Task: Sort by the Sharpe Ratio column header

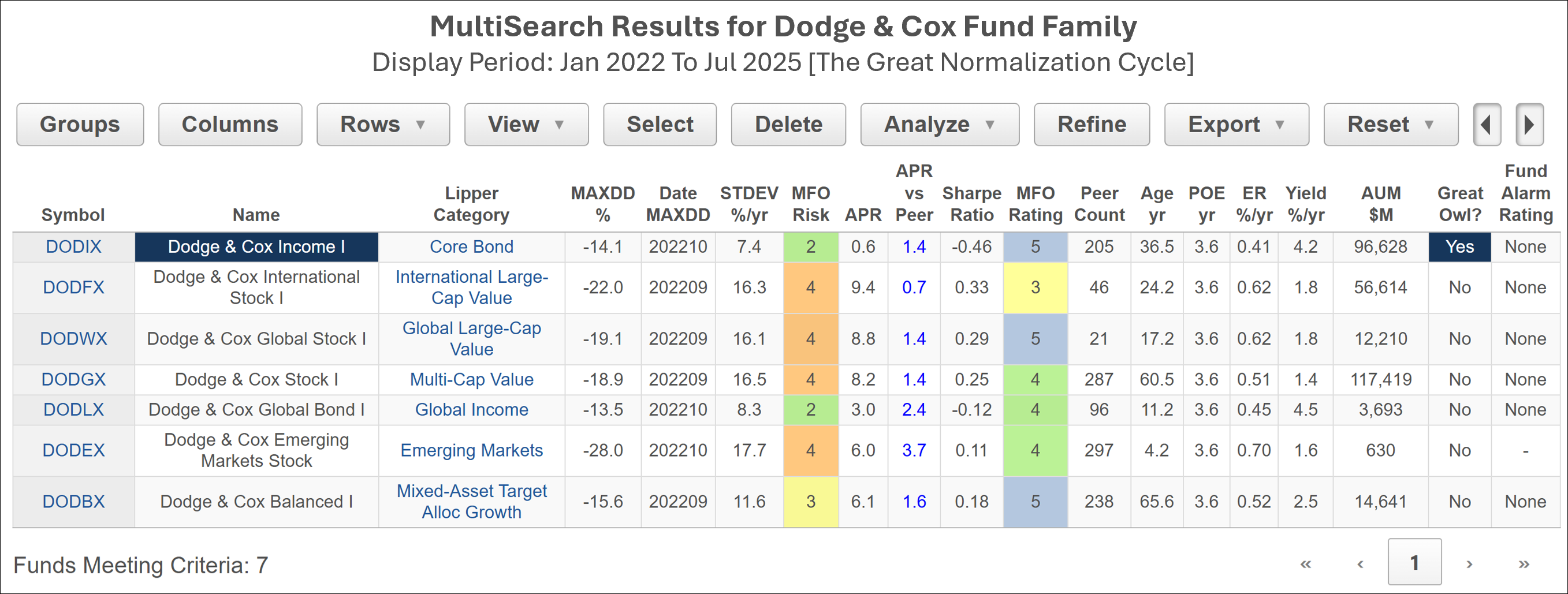Action: click(971, 204)
